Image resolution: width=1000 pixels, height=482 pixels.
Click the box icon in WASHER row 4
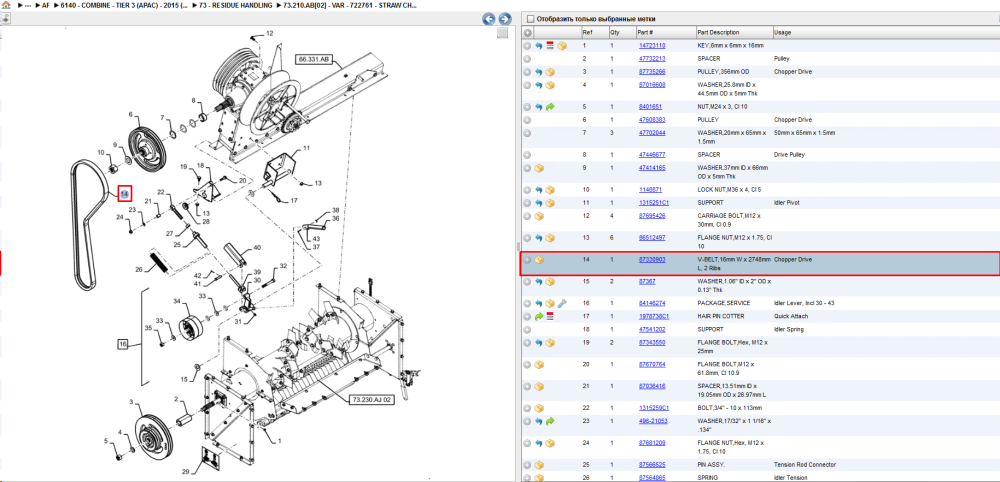point(550,85)
